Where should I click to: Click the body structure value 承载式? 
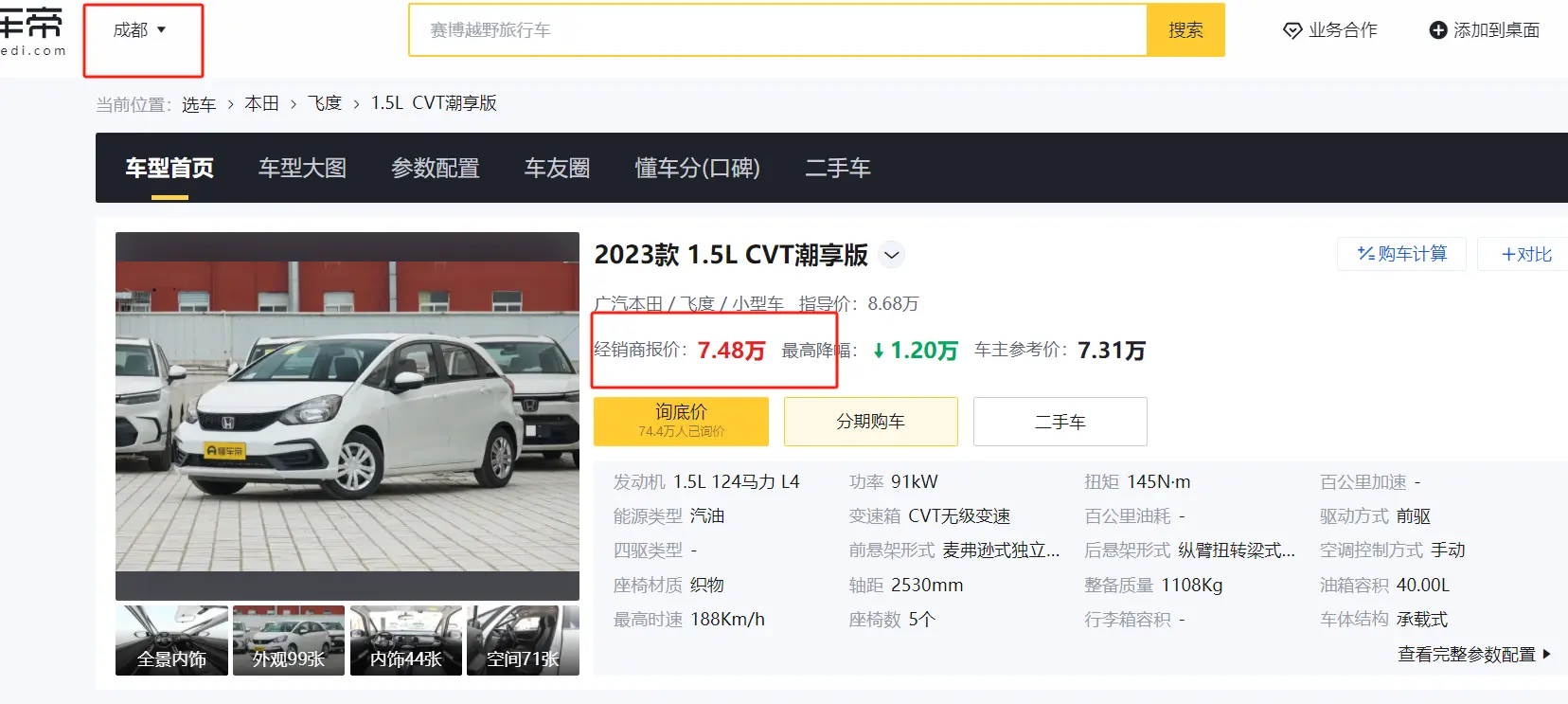1422,620
